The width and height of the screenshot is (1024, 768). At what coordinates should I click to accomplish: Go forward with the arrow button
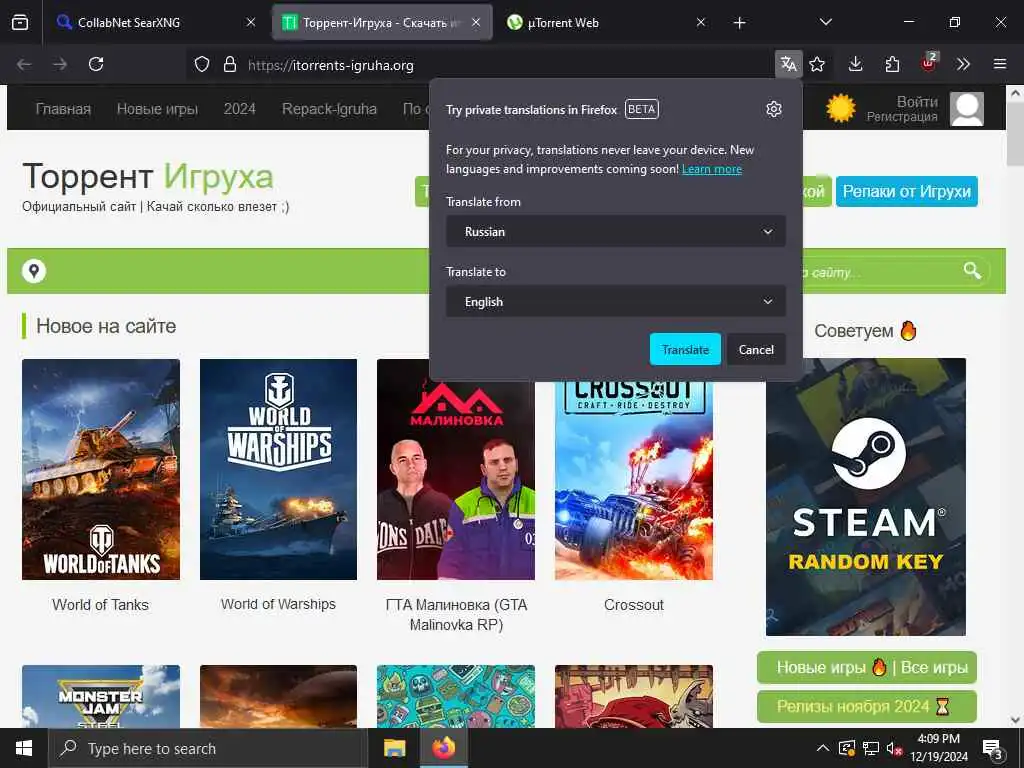[60, 64]
